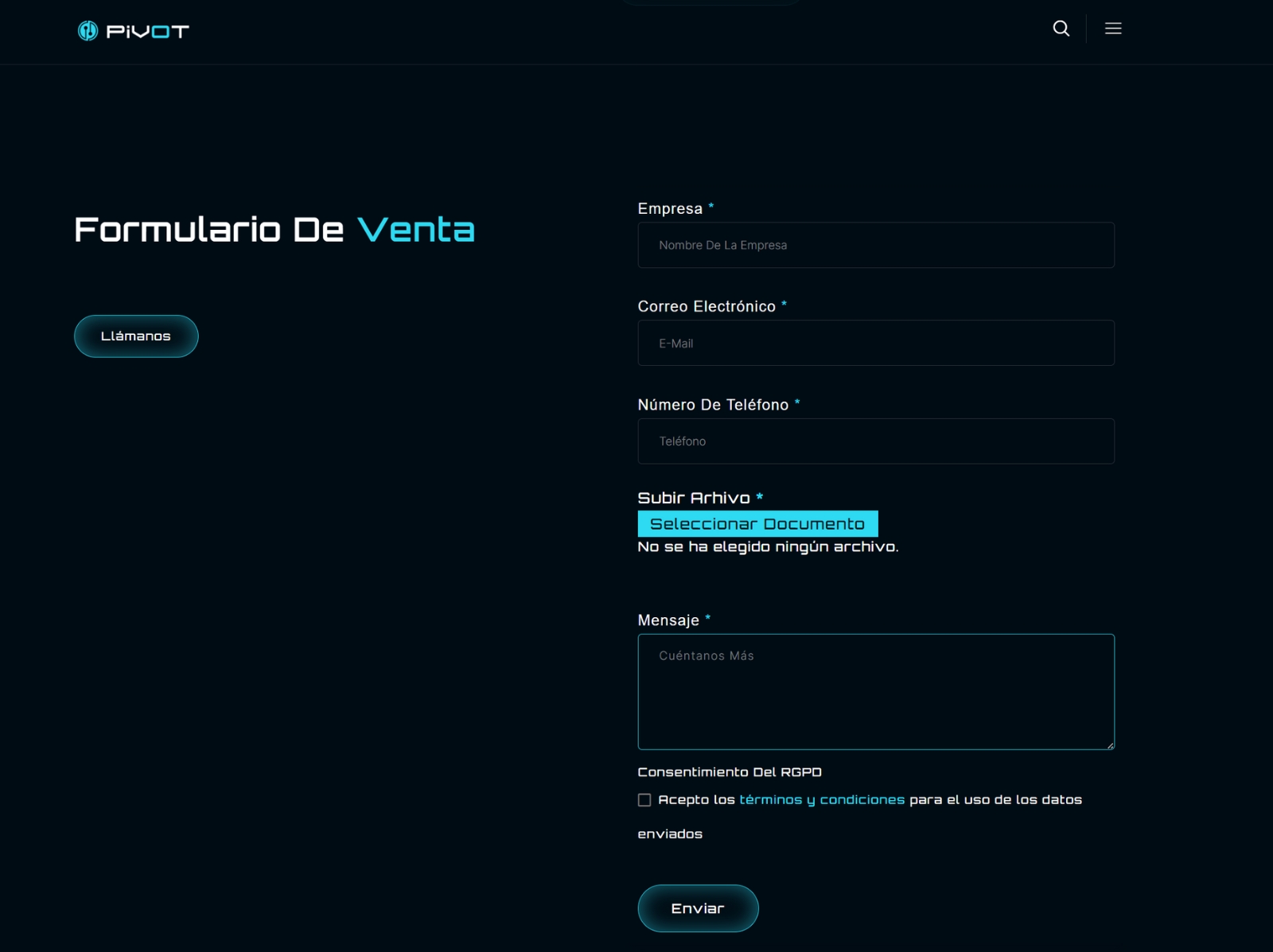This screenshot has height=952, width=1273.
Task: Open the search magnifier icon
Action: pyautogui.click(x=1061, y=29)
